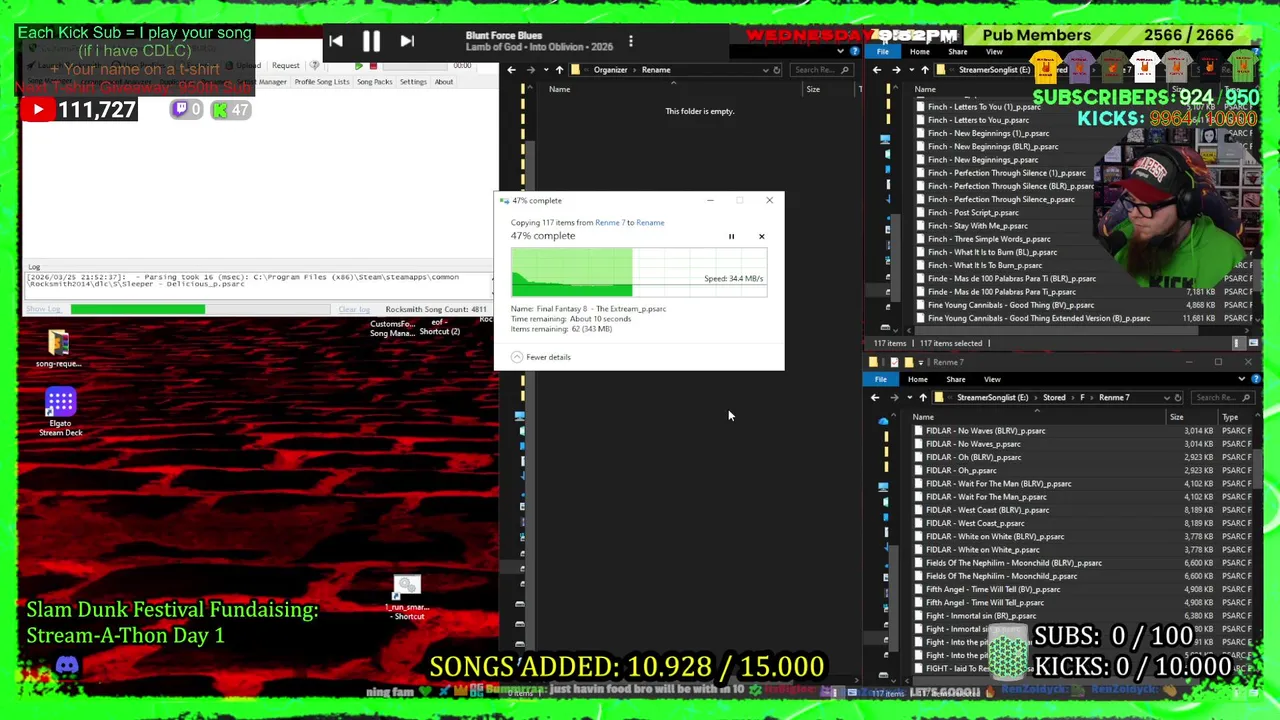
Task: Refresh the Renme 7 folder view
Action: click(1178, 398)
